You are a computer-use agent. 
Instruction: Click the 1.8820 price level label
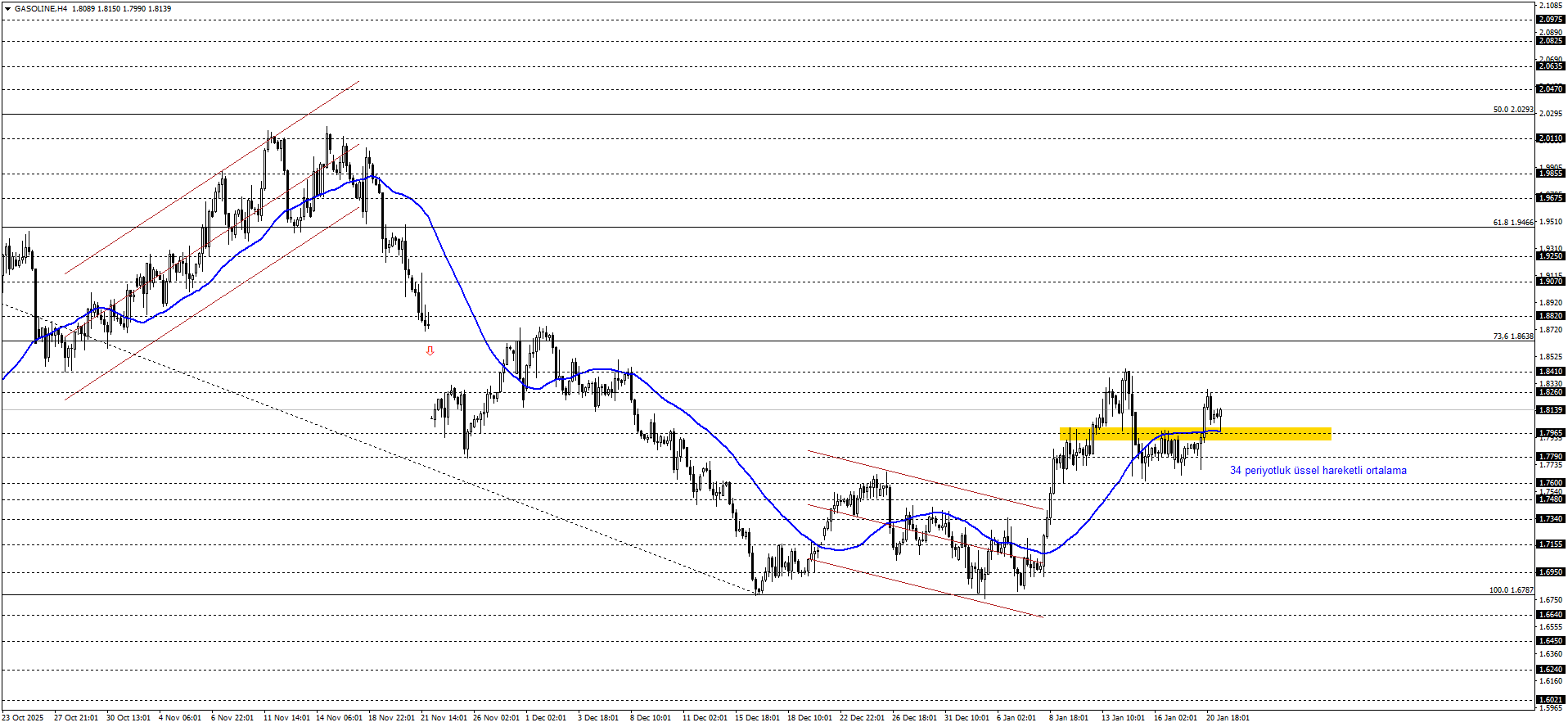(1551, 316)
